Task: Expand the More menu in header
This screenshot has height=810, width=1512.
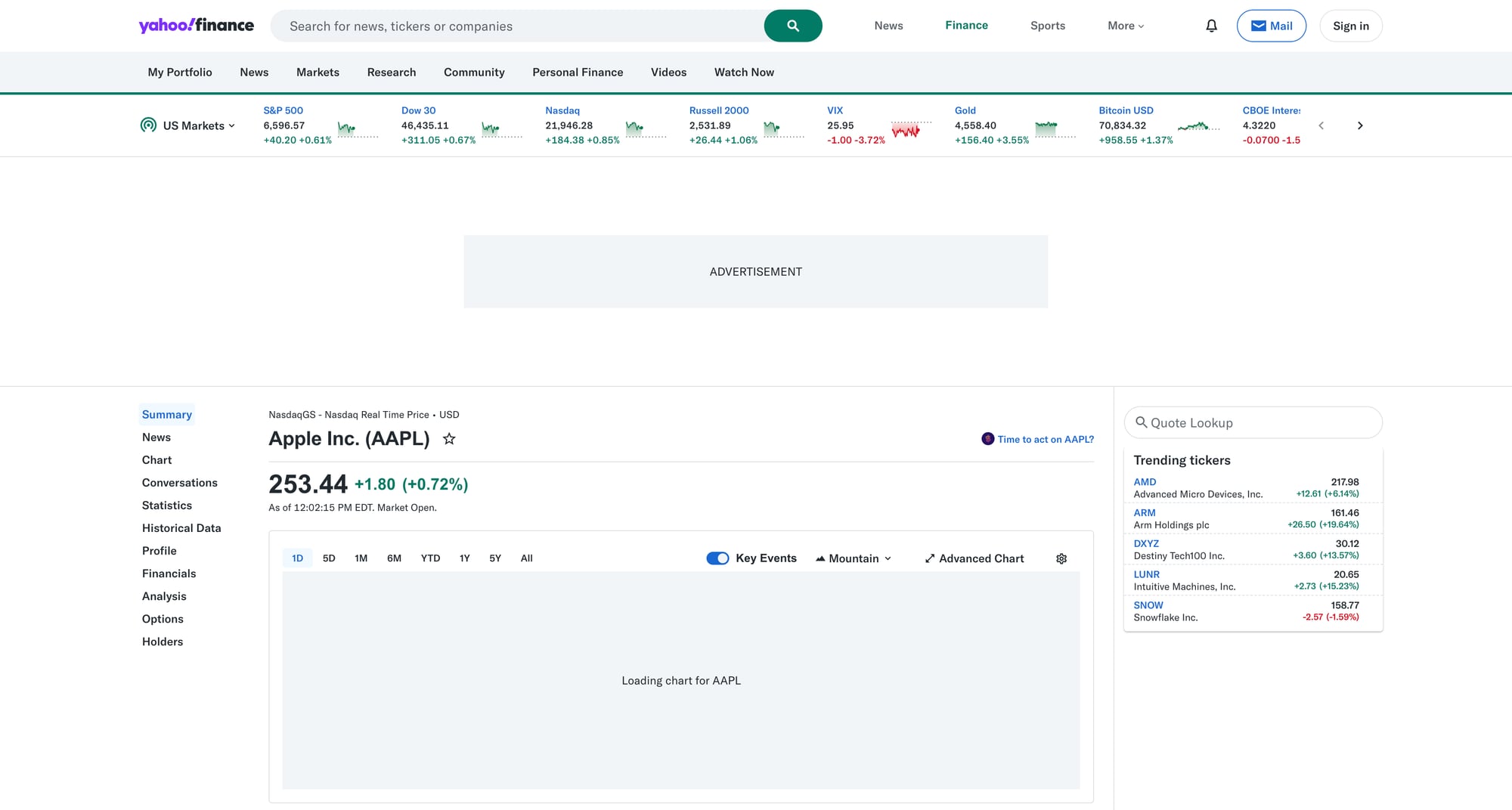Action: pos(1125,26)
